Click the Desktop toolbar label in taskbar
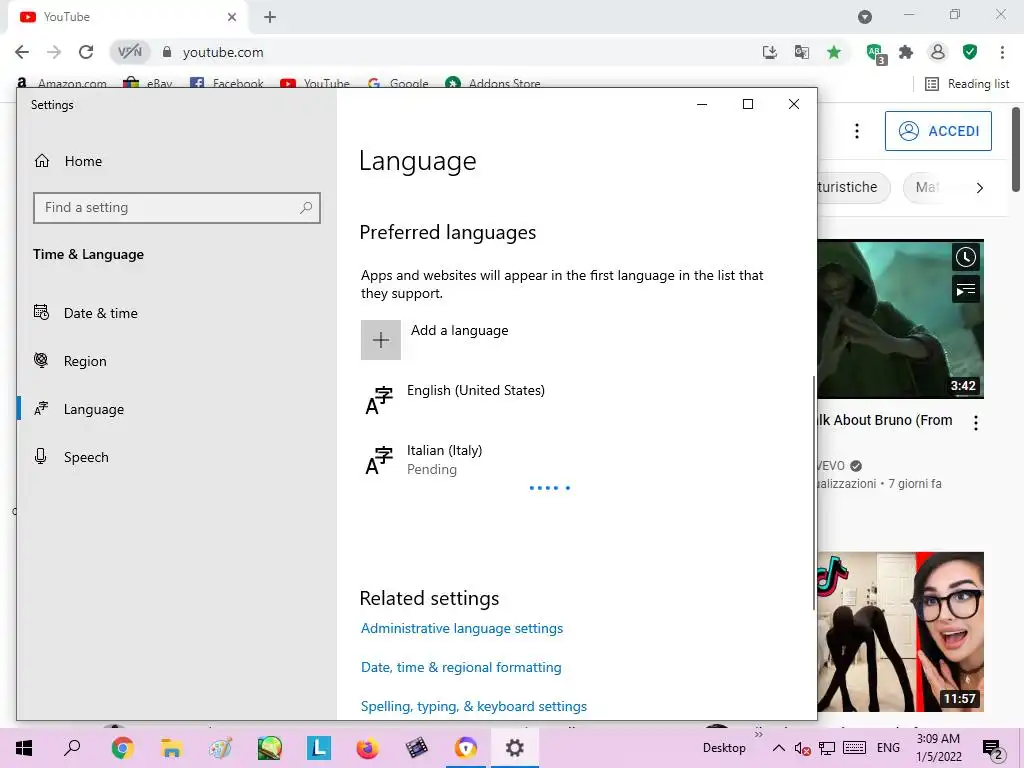This screenshot has height=768, width=1024. pyautogui.click(x=724, y=748)
